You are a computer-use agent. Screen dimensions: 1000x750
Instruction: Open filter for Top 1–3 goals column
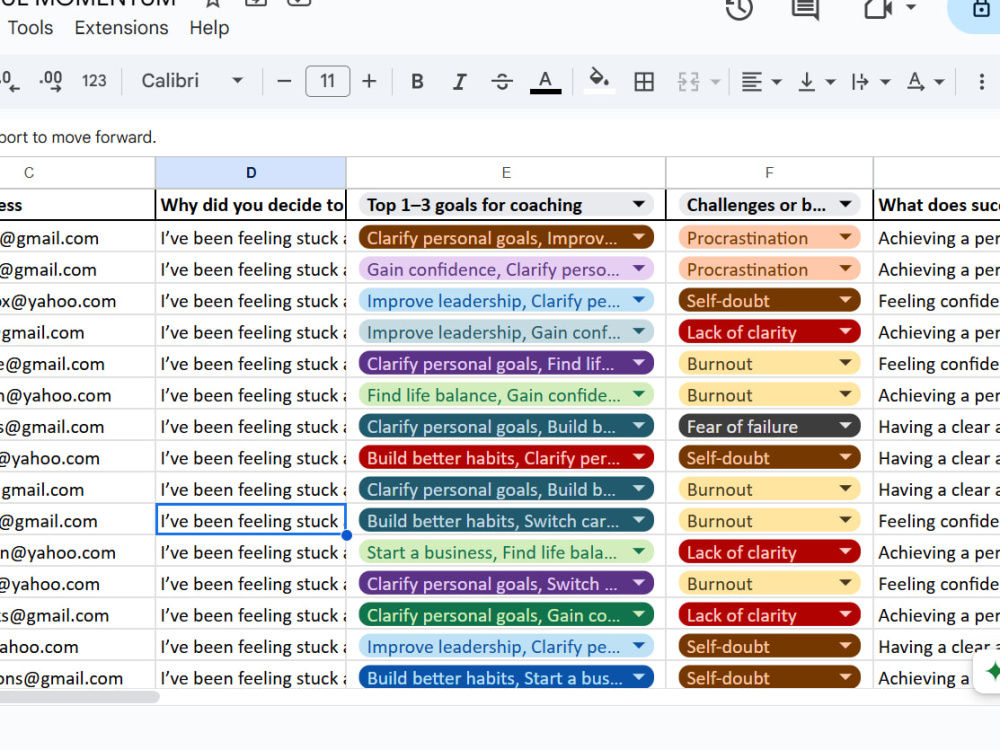pos(638,205)
